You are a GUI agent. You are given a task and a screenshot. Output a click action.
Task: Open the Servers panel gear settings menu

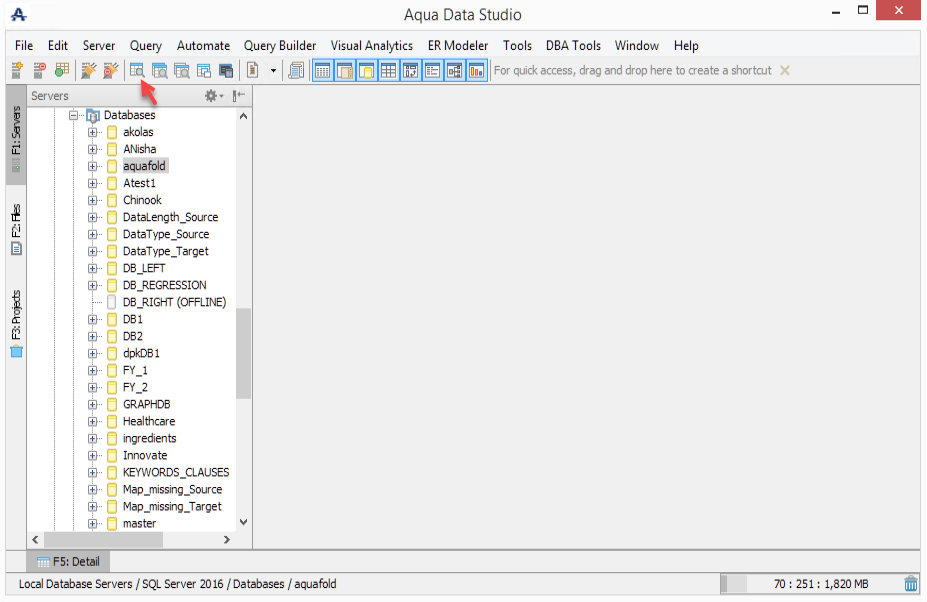pos(213,96)
